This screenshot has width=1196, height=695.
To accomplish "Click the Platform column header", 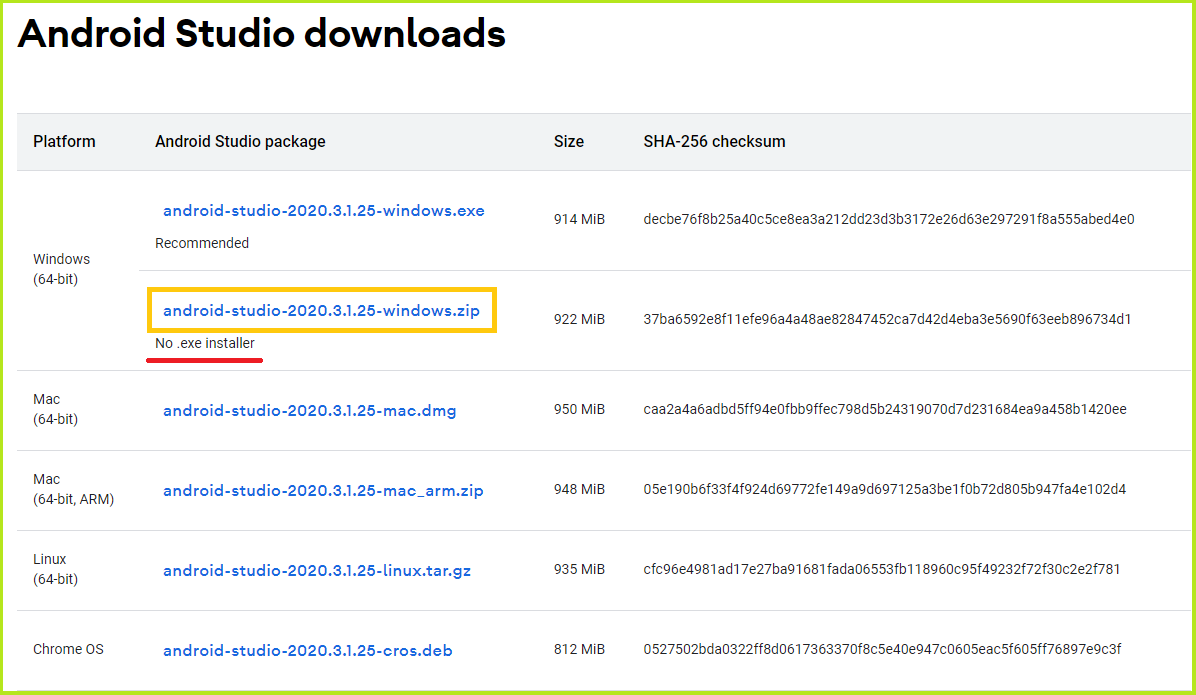I will click(x=64, y=141).
